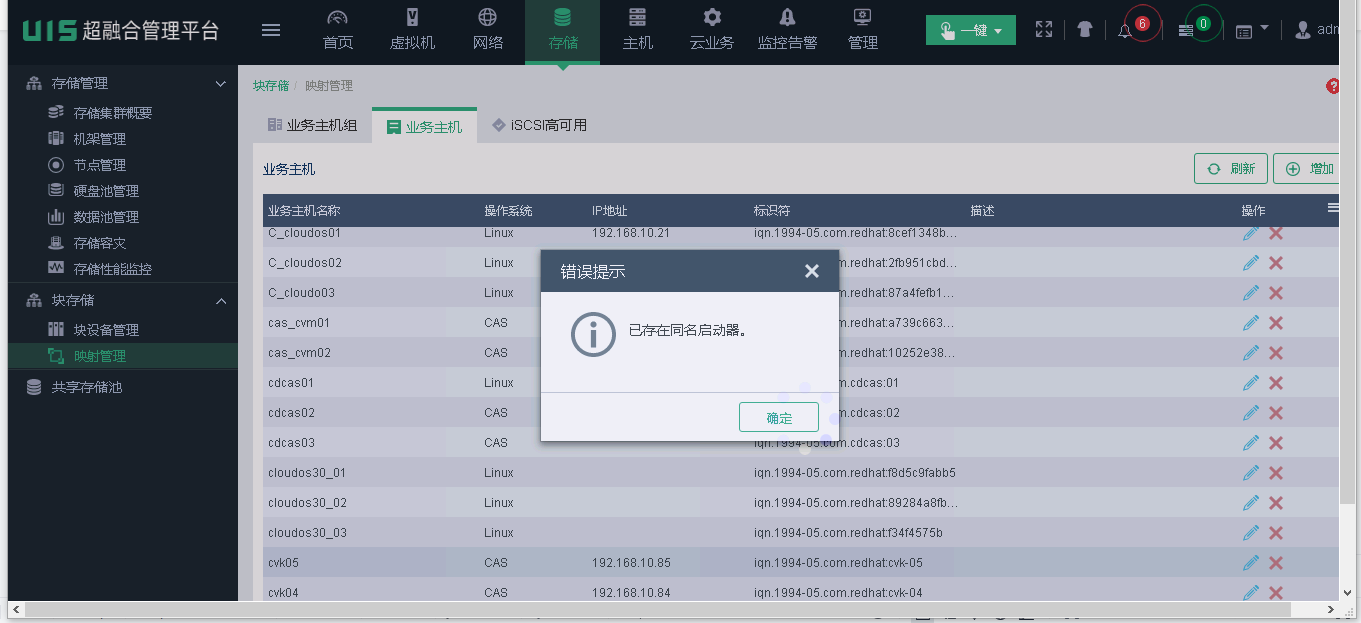Select the 存储 storage section
Image resolution: width=1361 pixels, height=623 pixels.
[x=563, y=30]
